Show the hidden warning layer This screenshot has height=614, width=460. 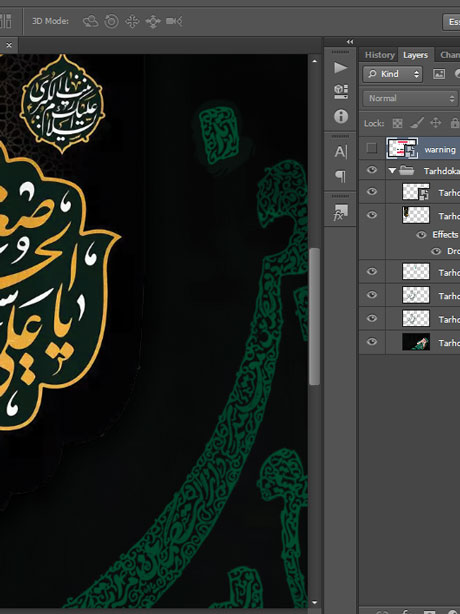click(372, 148)
